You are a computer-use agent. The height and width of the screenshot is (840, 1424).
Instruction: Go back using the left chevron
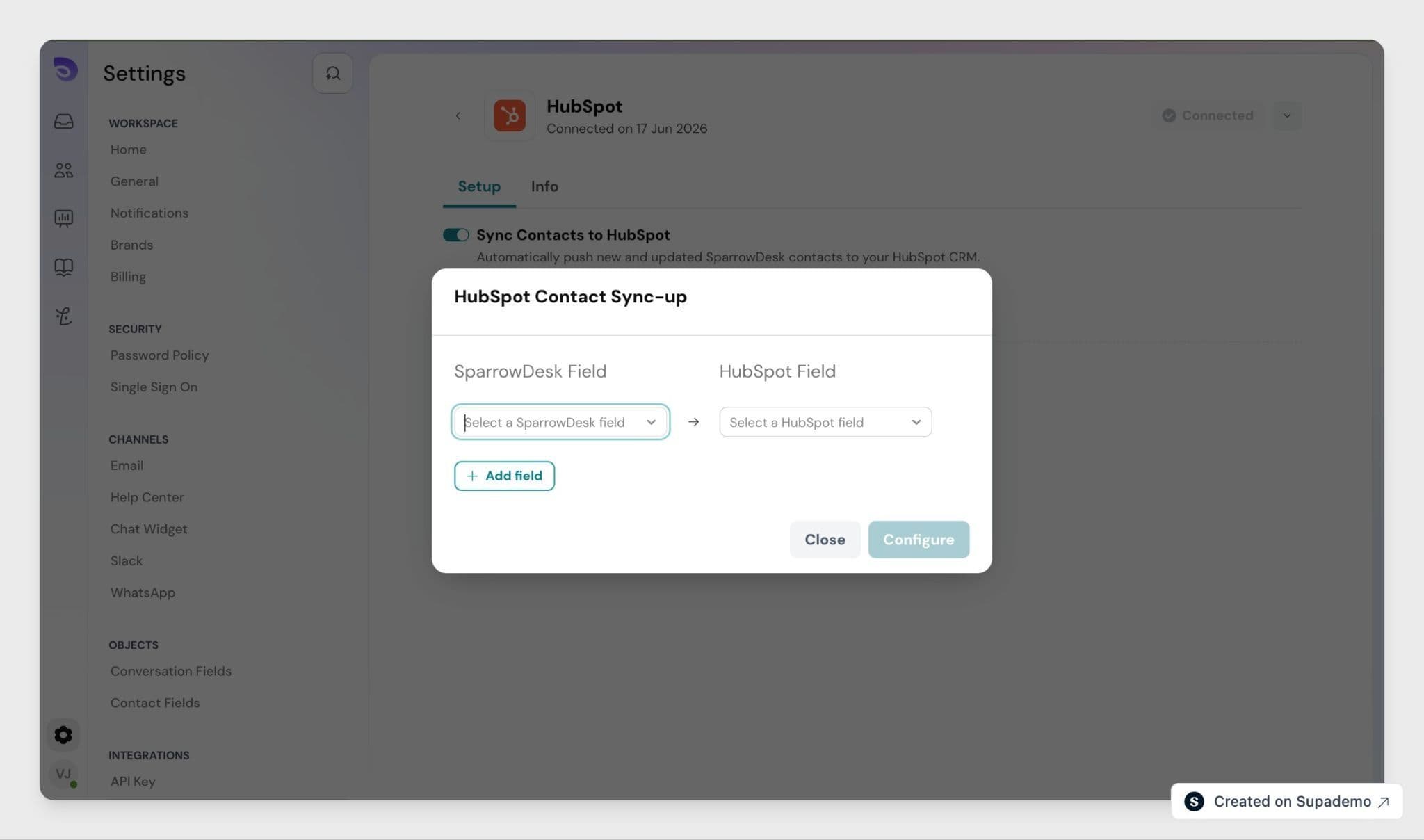pyautogui.click(x=458, y=115)
